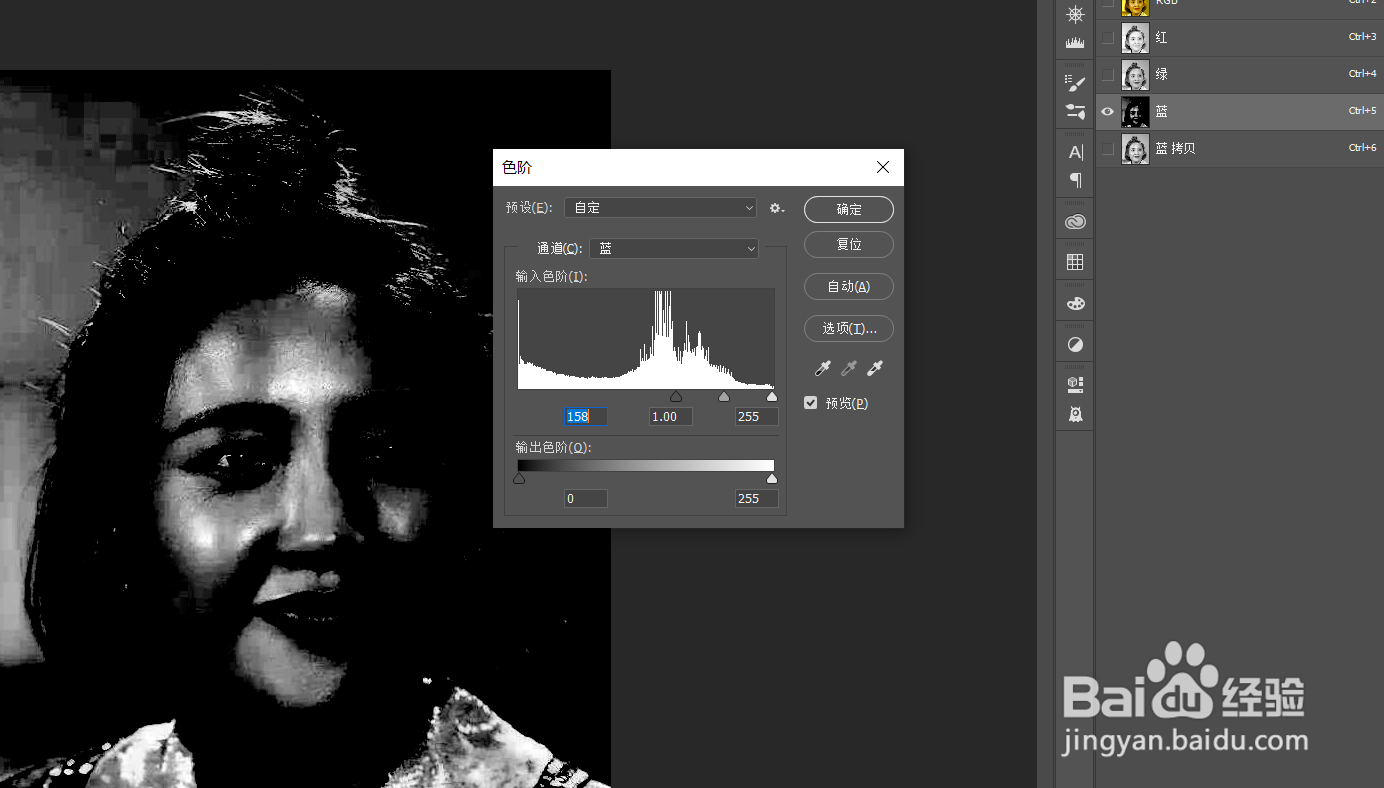Open the Navigator panel wheel icon
This screenshot has height=788, width=1384.
(x=1075, y=14)
